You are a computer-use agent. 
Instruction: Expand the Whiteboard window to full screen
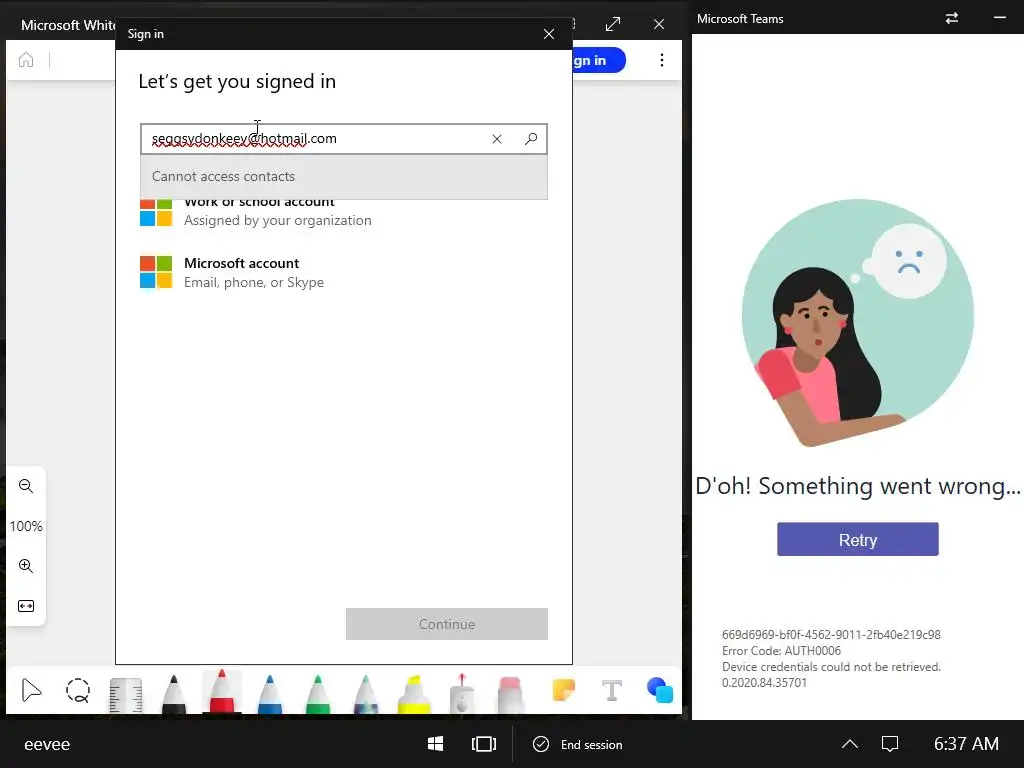click(613, 24)
